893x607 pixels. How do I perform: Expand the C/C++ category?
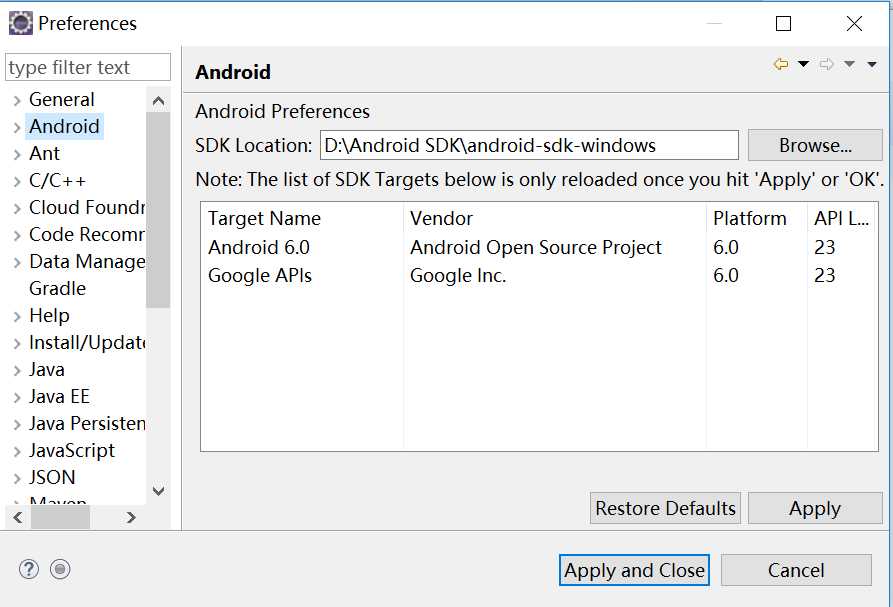coord(17,181)
